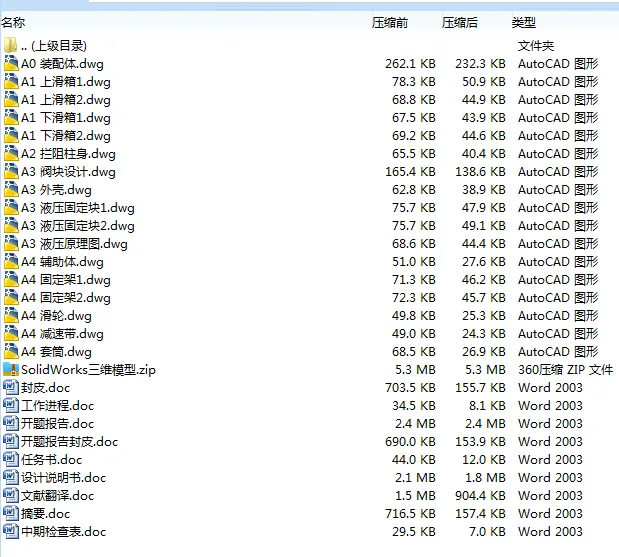Sort by the 压缩后 column header
Image resolution: width=619 pixels, height=557 pixels.
click(x=460, y=23)
